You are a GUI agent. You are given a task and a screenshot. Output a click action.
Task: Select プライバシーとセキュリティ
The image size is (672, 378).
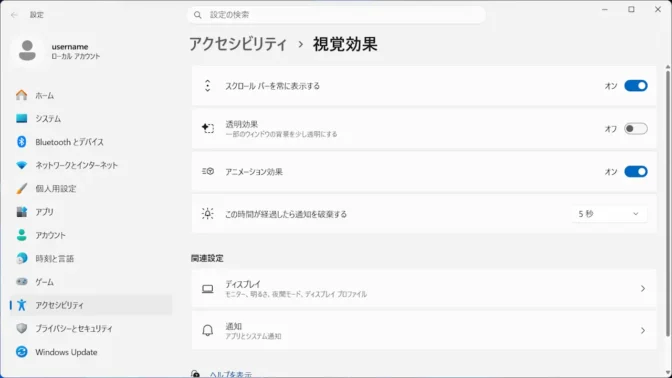point(91,328)
